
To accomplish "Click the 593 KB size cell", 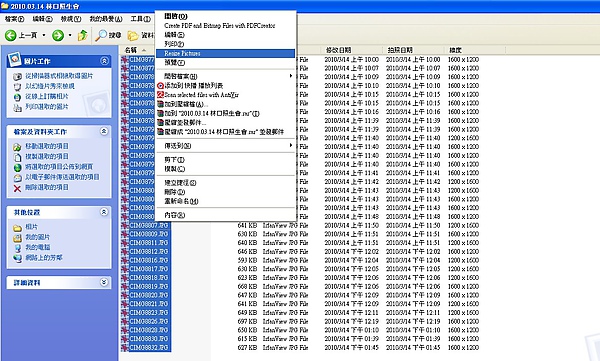I will (x=247, y=260).
